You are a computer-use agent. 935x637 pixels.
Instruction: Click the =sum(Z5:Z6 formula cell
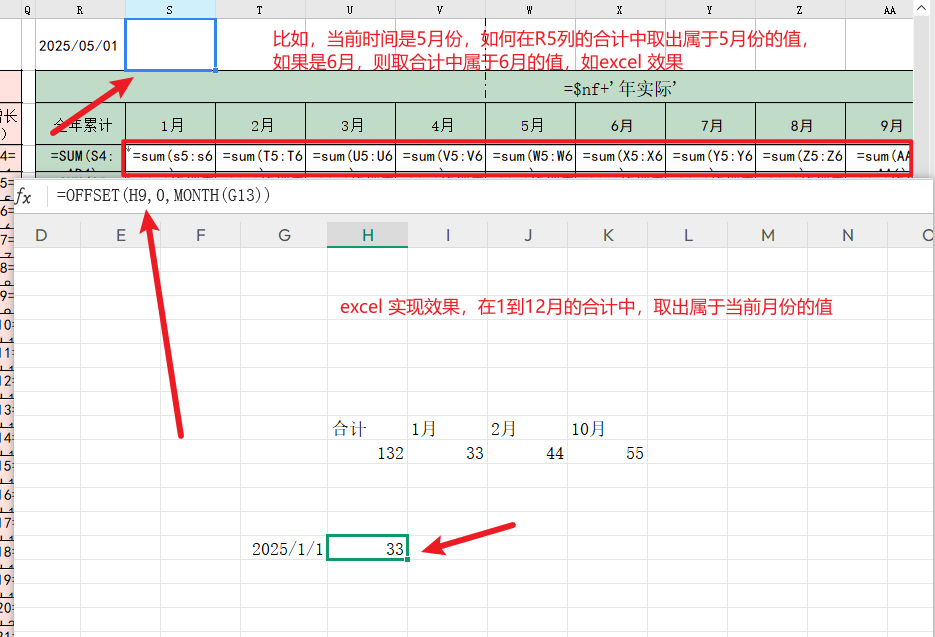pos(801,156)
